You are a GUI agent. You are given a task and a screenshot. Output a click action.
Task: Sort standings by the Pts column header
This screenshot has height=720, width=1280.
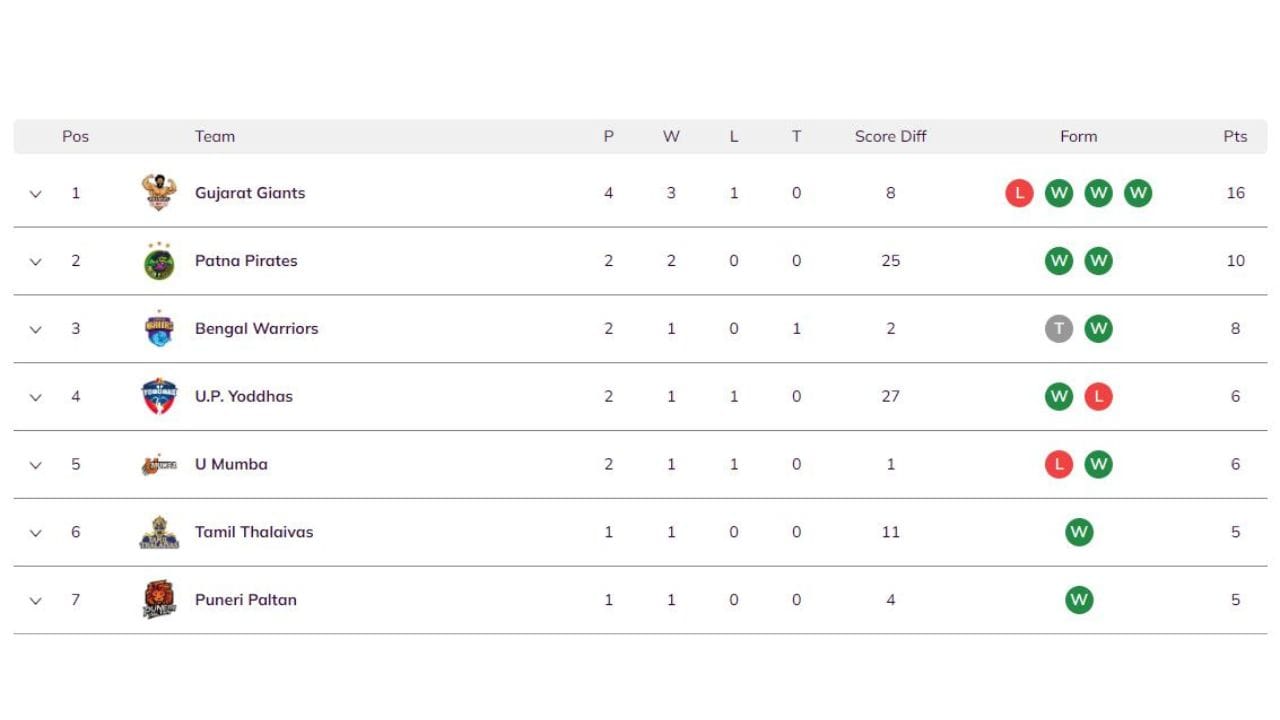coord(1235,137)
